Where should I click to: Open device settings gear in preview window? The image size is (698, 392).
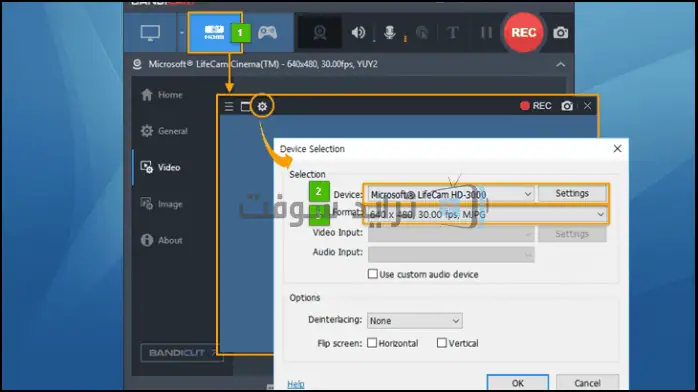pyautogui.click(x=262, y=106)
